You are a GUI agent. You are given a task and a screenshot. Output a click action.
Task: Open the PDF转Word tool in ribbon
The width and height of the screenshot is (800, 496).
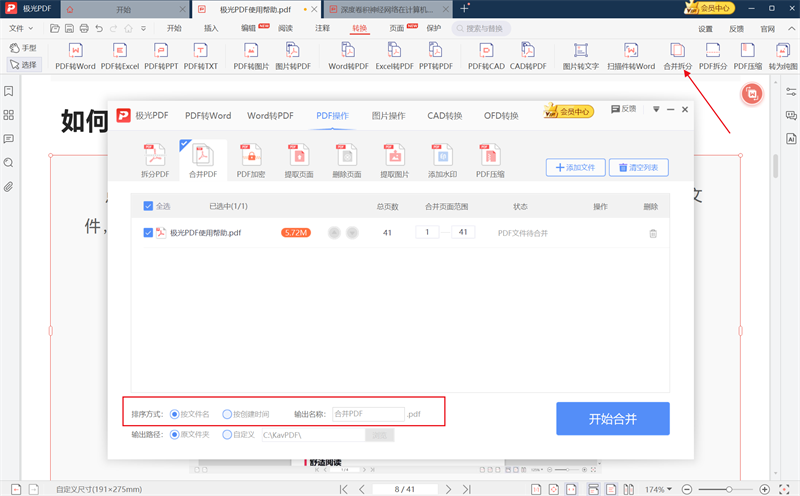(75, 57)
